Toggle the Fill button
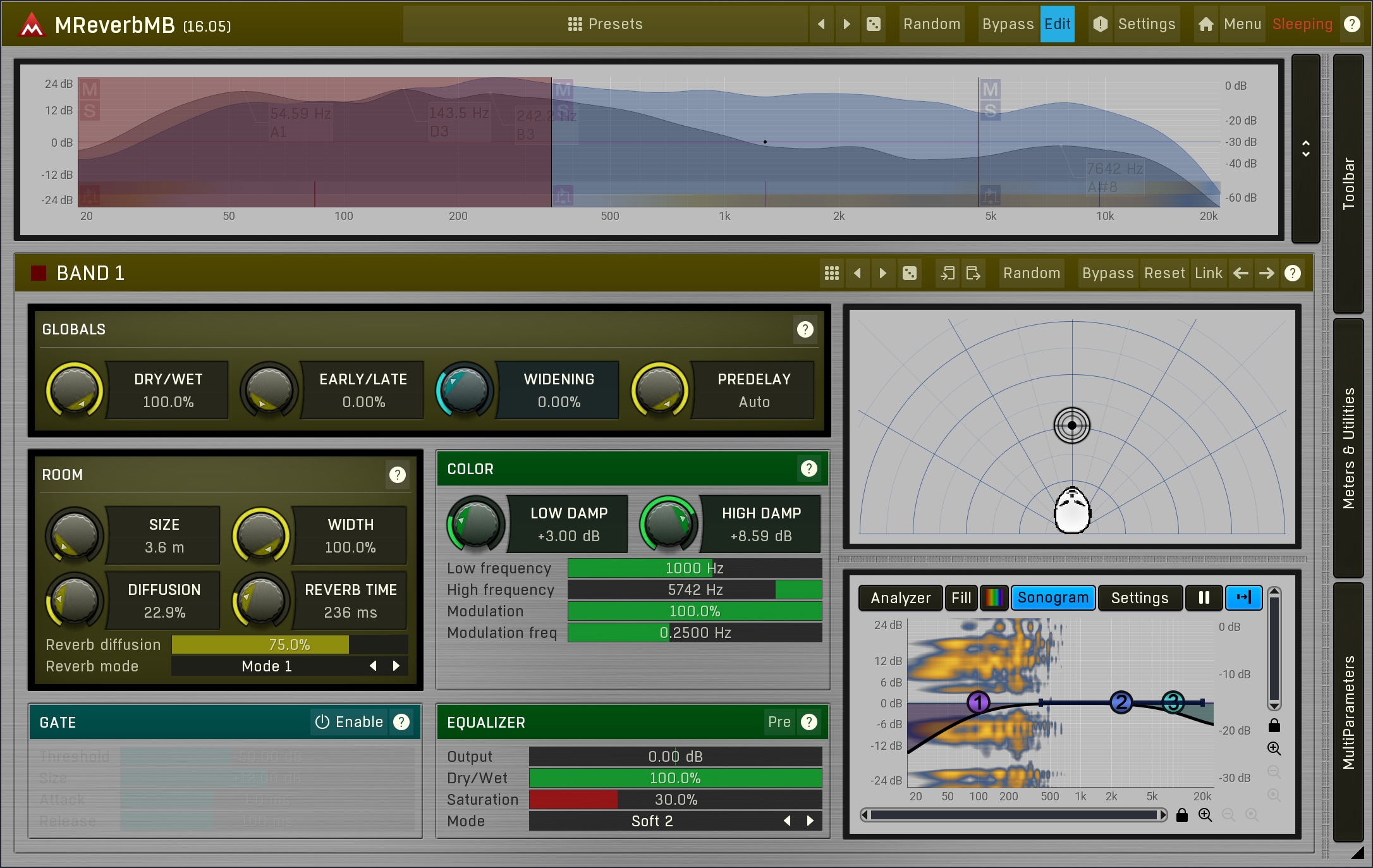The height and width of the screenshot is (868, 1373). pos(961,598)
